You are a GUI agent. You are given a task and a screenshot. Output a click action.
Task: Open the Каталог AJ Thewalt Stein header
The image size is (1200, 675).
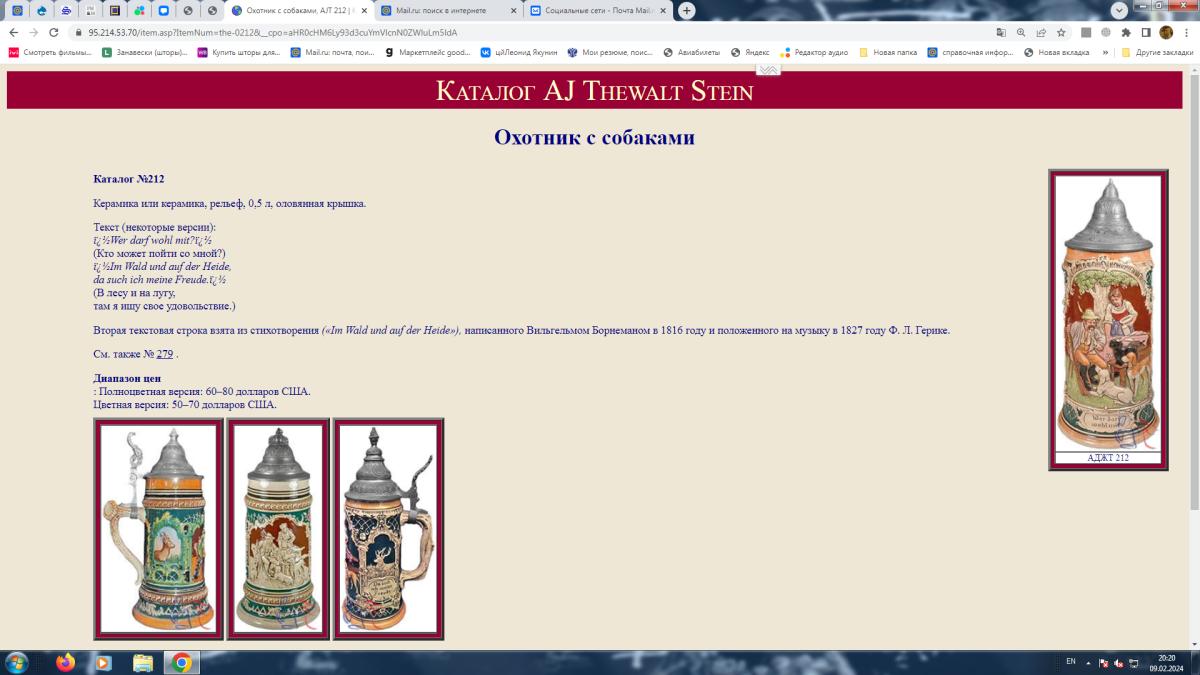coord(594,90)
